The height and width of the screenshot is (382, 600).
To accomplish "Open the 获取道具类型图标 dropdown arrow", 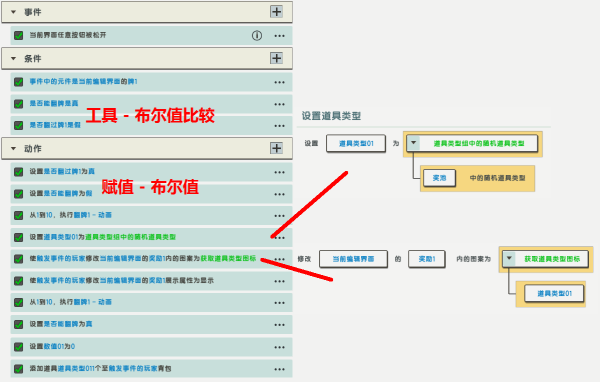I will 509,258.
